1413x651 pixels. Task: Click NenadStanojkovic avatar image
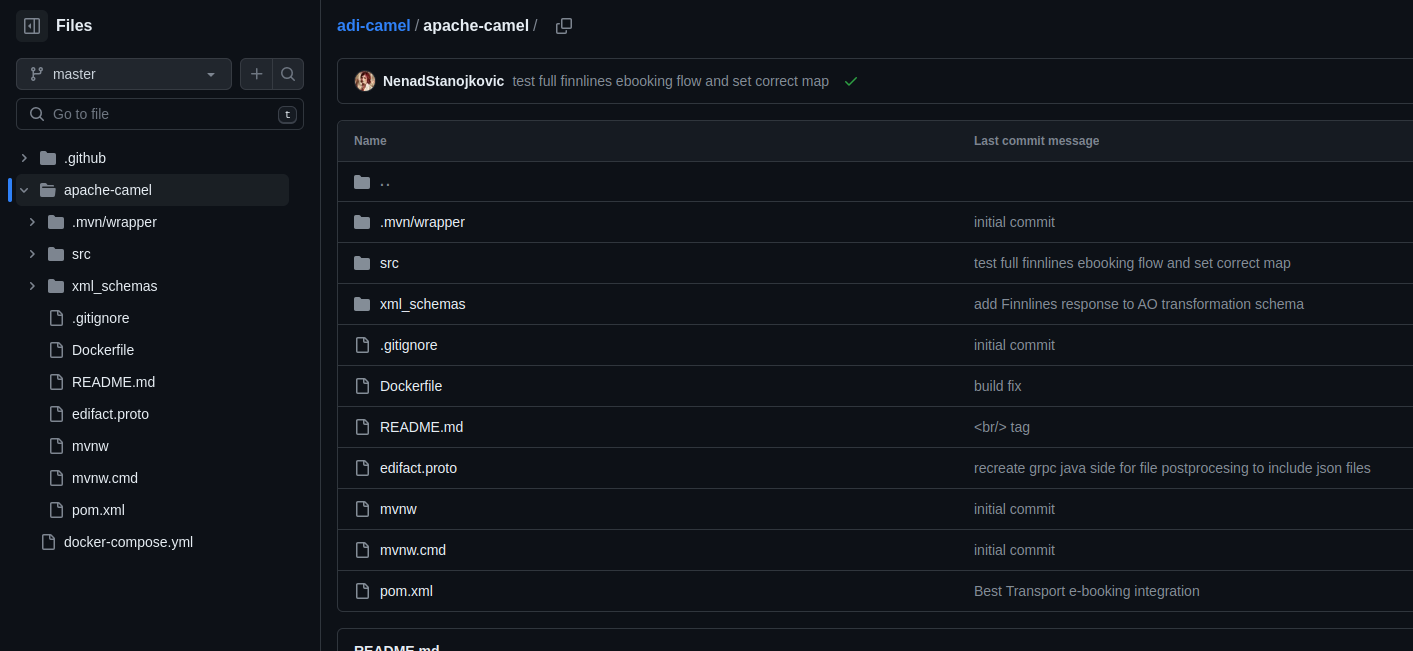click(x=365, y=81)
